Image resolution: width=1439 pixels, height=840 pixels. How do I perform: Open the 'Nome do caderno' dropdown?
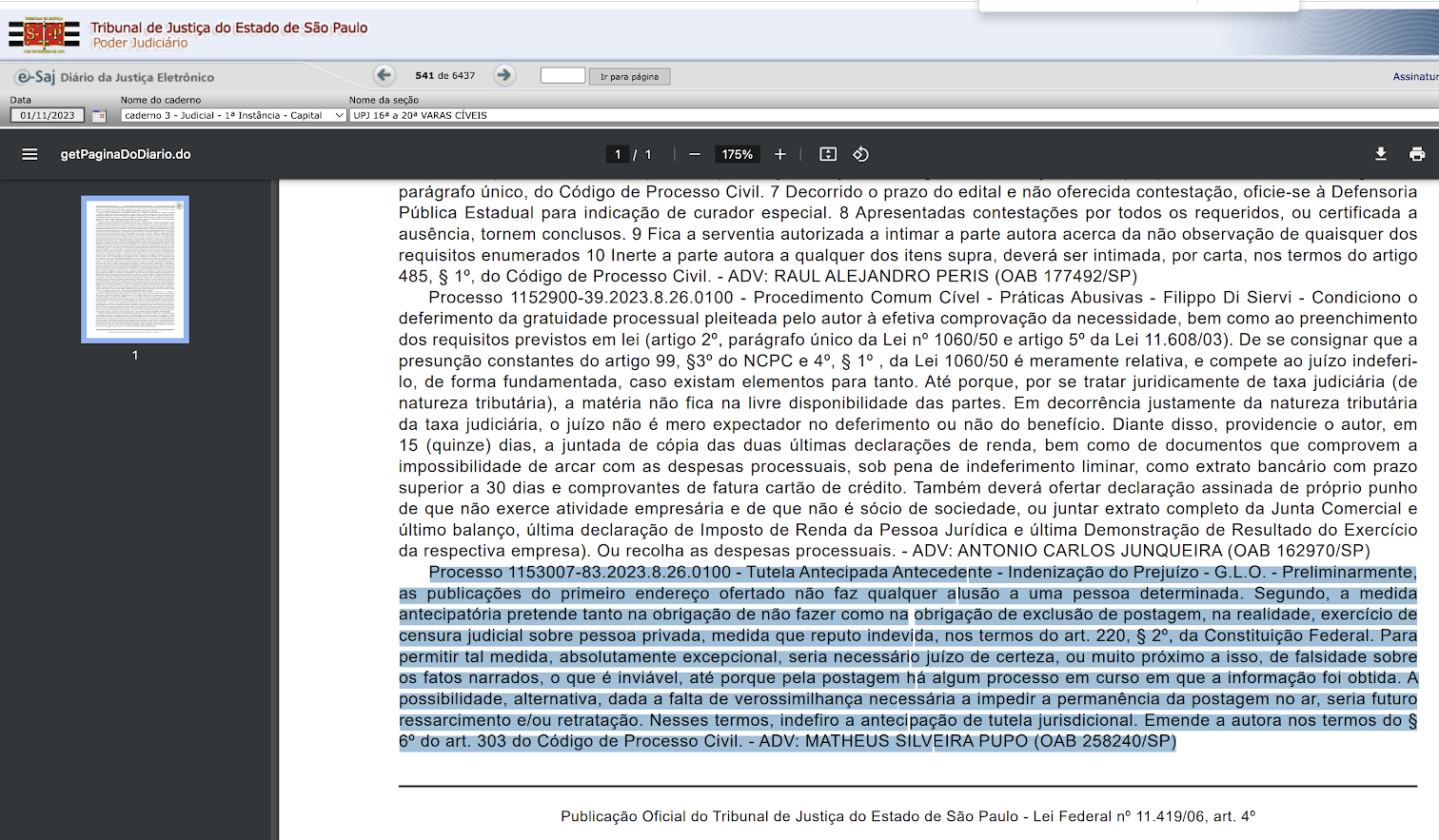coord(233,115)
